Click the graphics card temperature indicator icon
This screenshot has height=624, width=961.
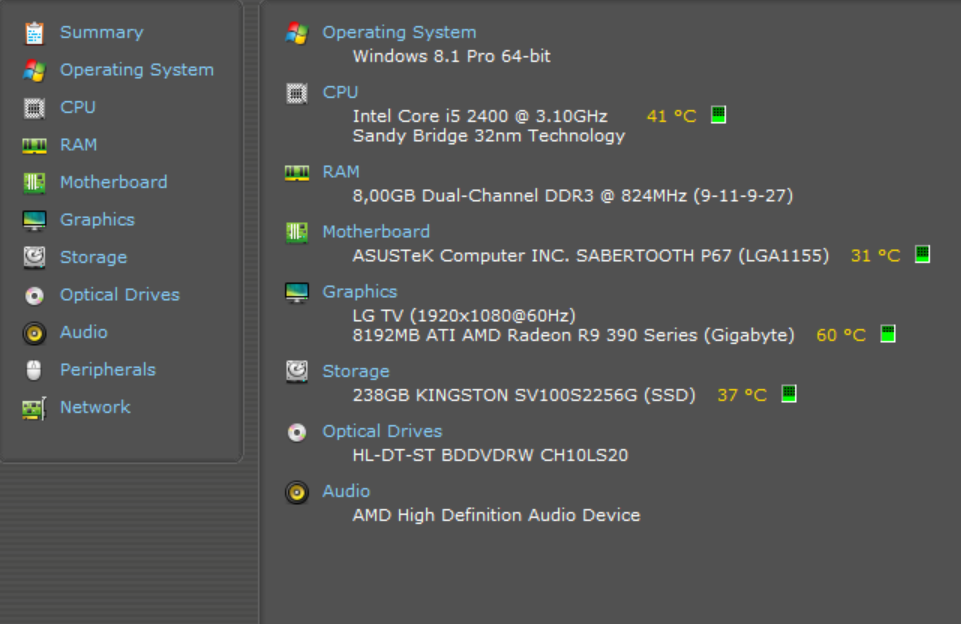tap(888, 334)
